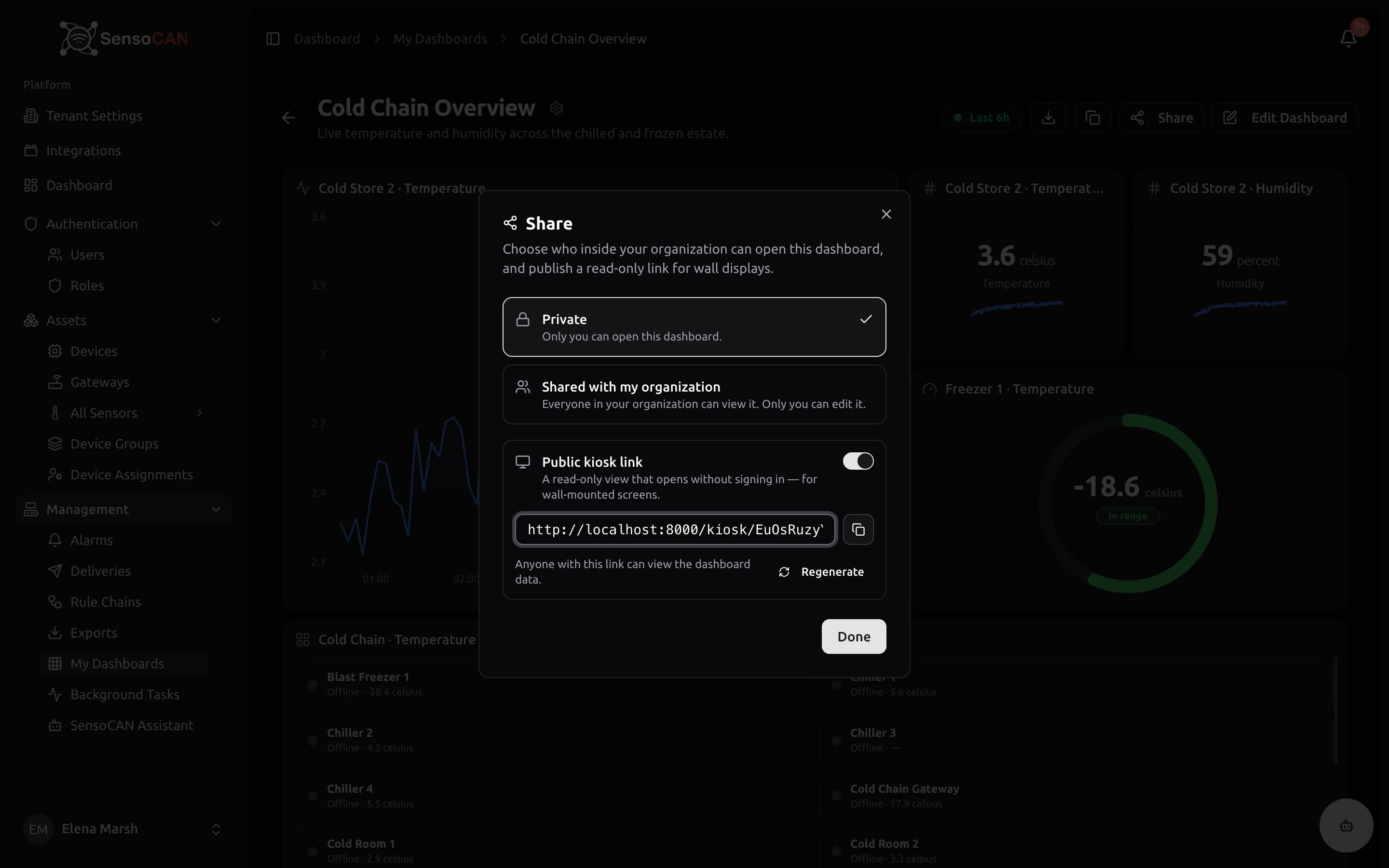
Task: Click the Gateways router icon
Action: tap(55, 382)
